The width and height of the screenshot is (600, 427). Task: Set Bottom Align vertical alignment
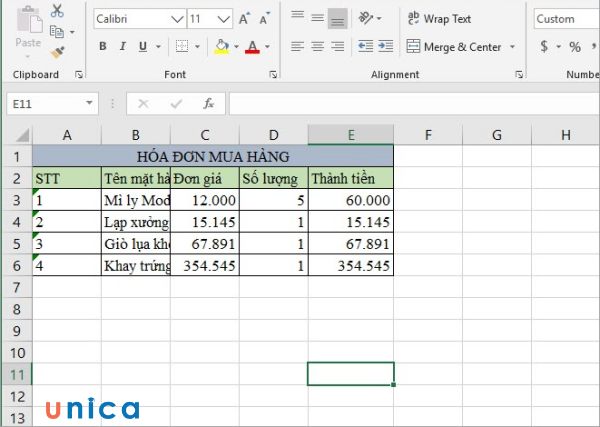[x=338, y=18]
